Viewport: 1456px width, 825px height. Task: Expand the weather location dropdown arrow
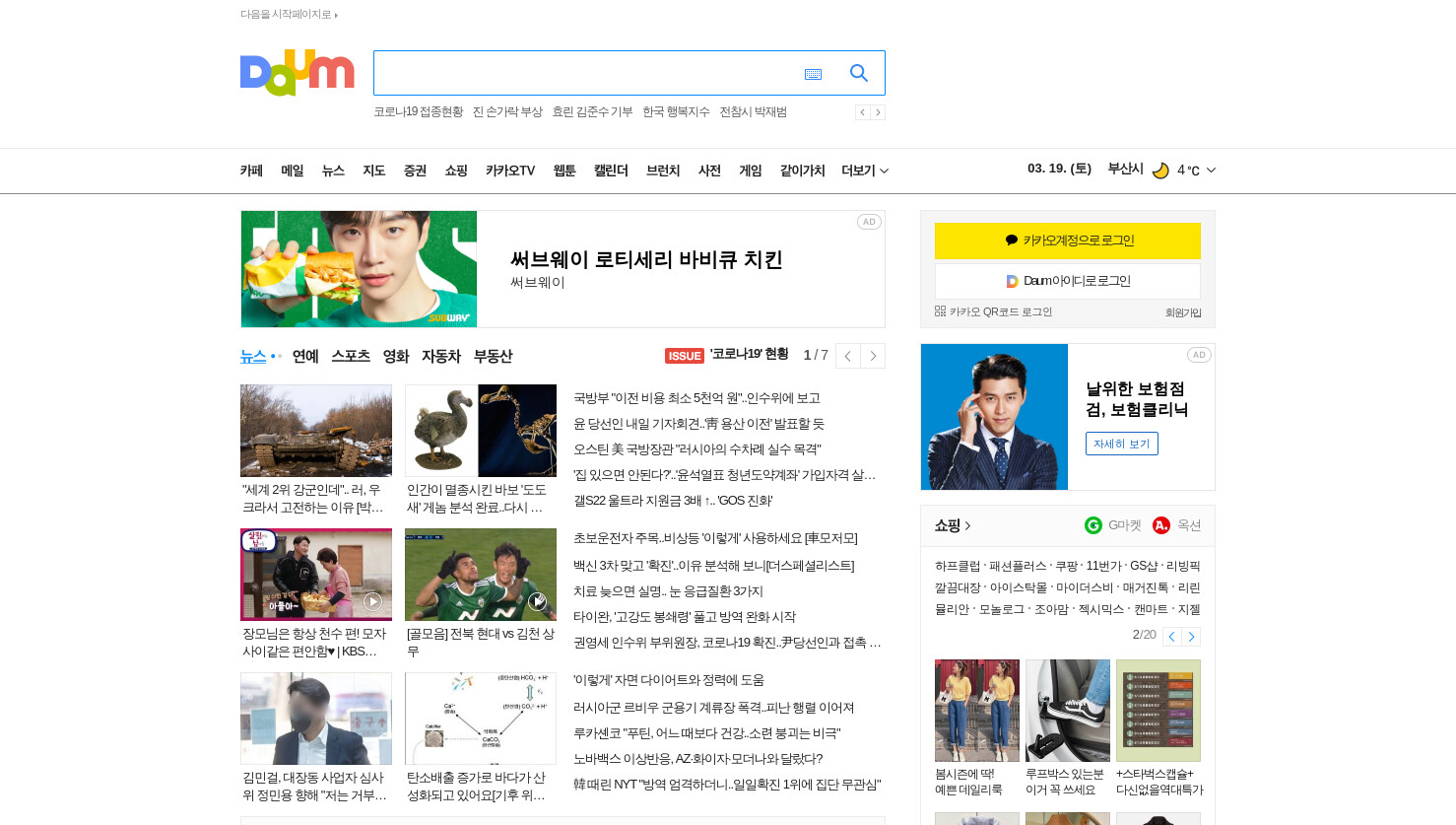tap(1211, 171)
